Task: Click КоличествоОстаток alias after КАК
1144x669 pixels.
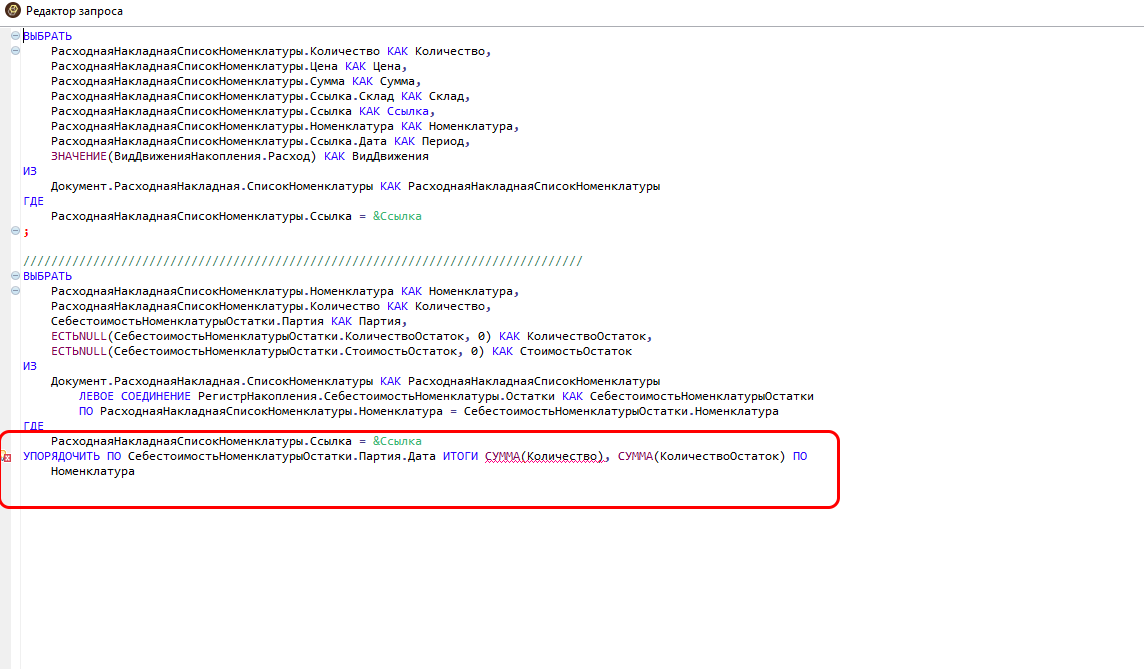Action: pyautogui.click(x=587, y=336)
